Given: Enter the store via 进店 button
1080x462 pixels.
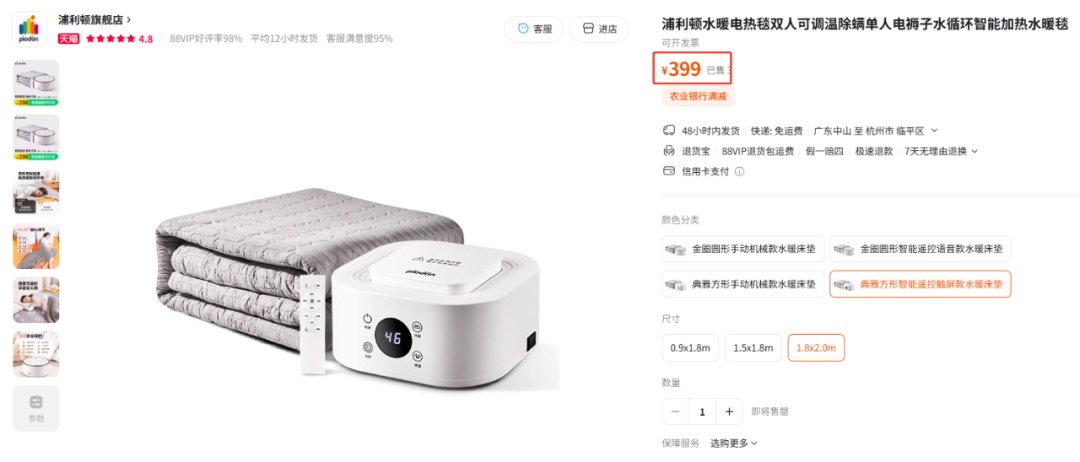Looking at the screenshot, I should [599, 29].
